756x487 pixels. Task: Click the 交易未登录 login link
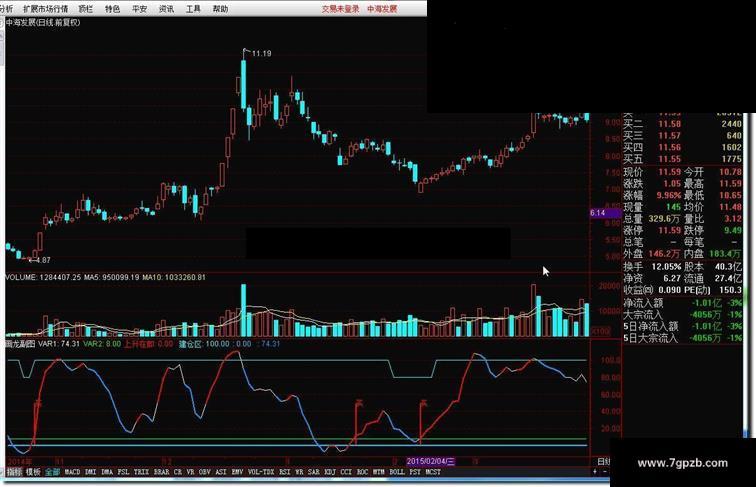tap(340, 9)
